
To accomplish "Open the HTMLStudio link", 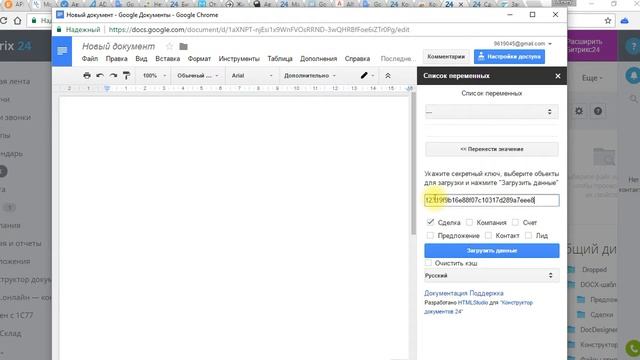I will pyautogui.click(x=473, y=303).
